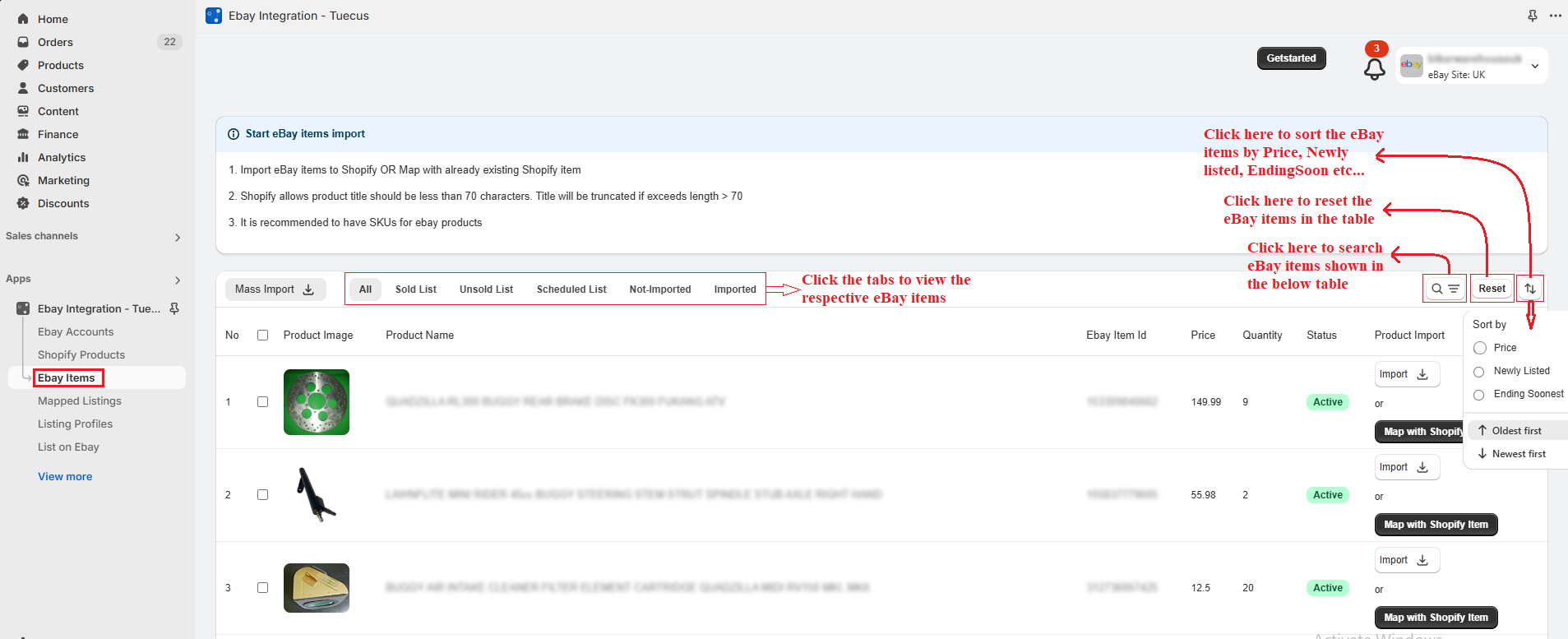The width and height of the screenshot is (1568, 639).
Task: Click the brake disc product thumbnail
Action: coord(317,402)
